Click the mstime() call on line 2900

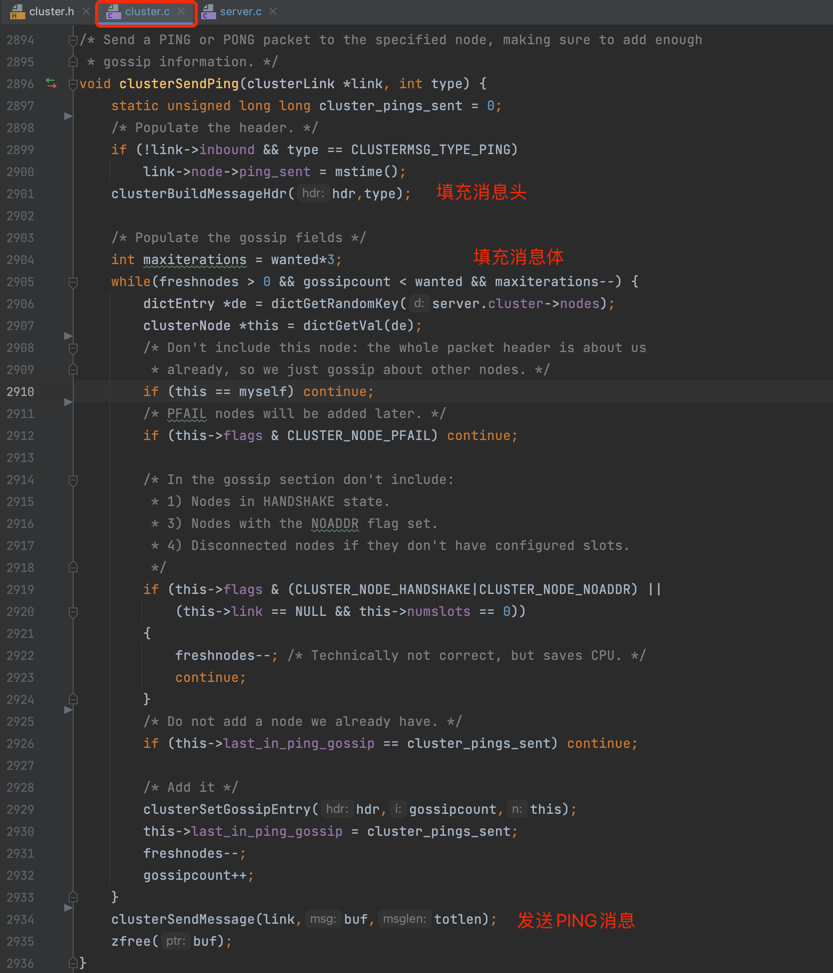(366, 171)
